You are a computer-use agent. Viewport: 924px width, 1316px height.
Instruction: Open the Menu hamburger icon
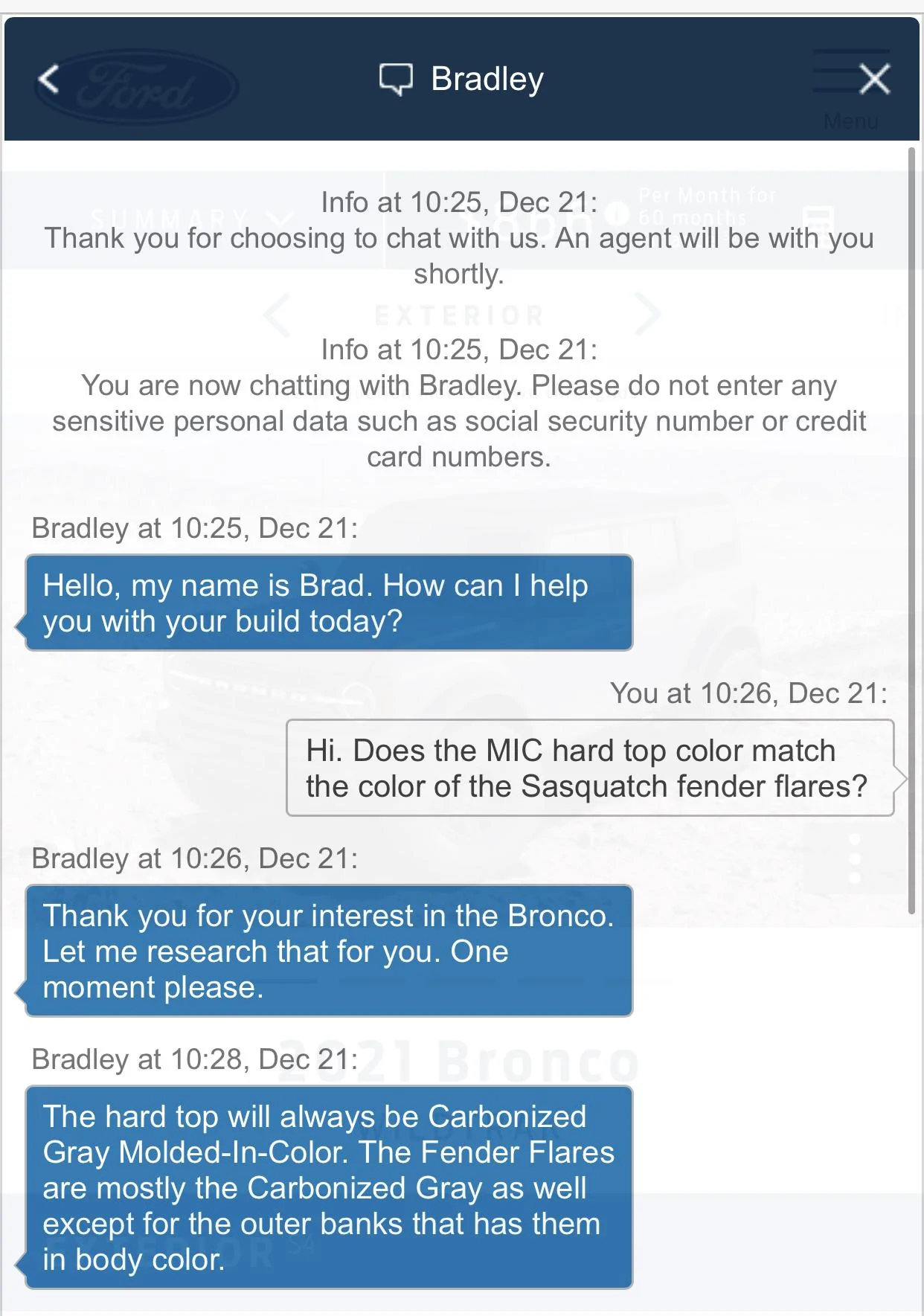point(850,71)
